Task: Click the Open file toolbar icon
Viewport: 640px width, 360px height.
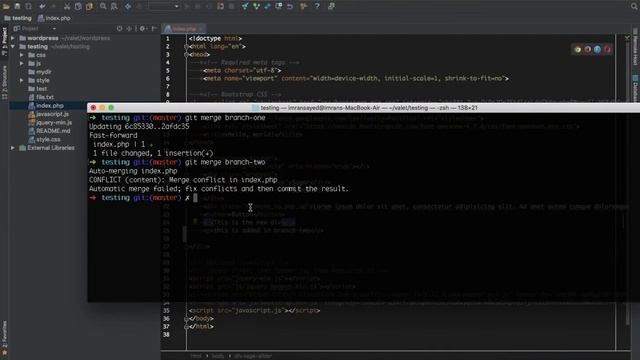Action: 6,6
